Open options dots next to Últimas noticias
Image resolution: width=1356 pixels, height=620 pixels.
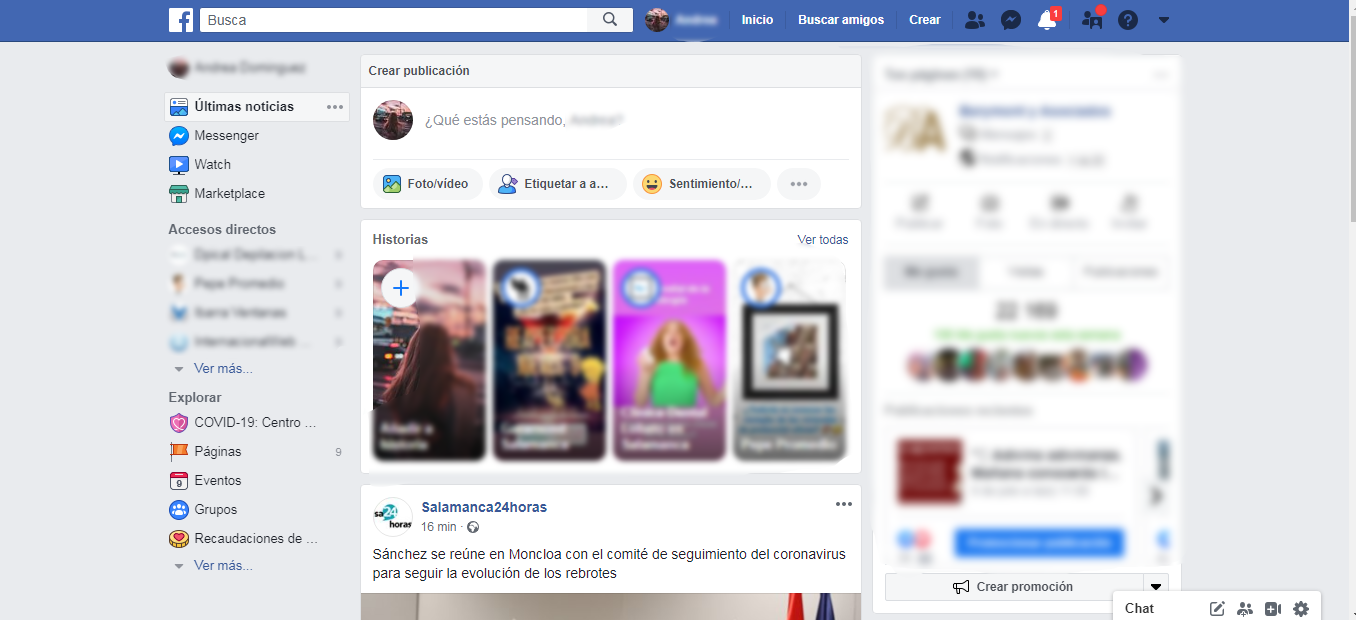335,107
